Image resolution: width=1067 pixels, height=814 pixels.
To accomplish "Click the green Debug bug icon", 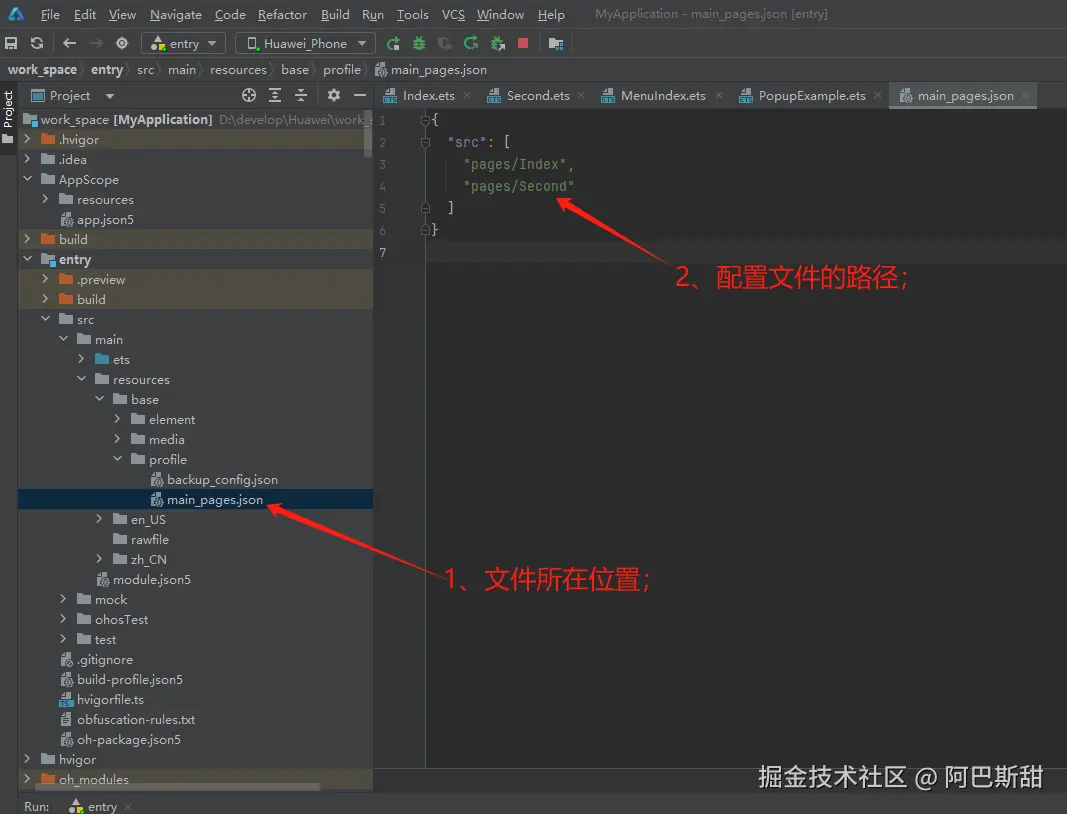I will coord(419,44).
